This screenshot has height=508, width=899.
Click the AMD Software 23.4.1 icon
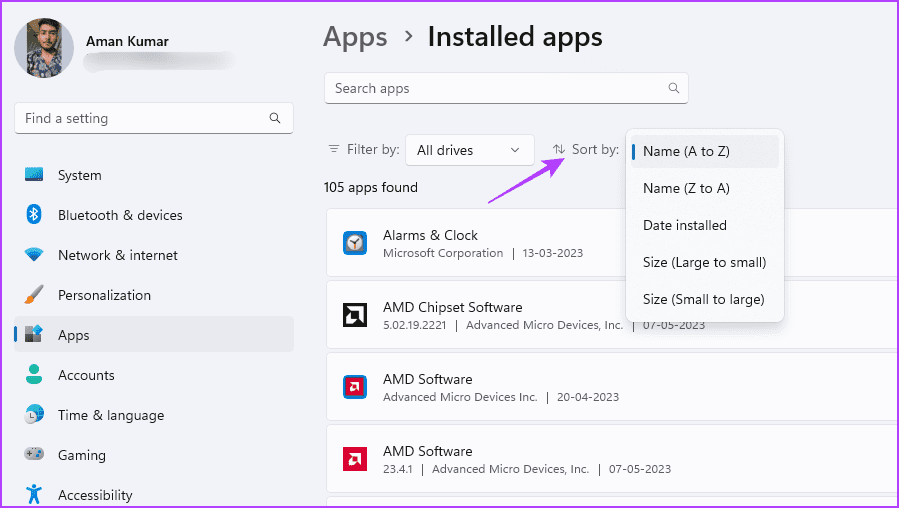(355, 459)
